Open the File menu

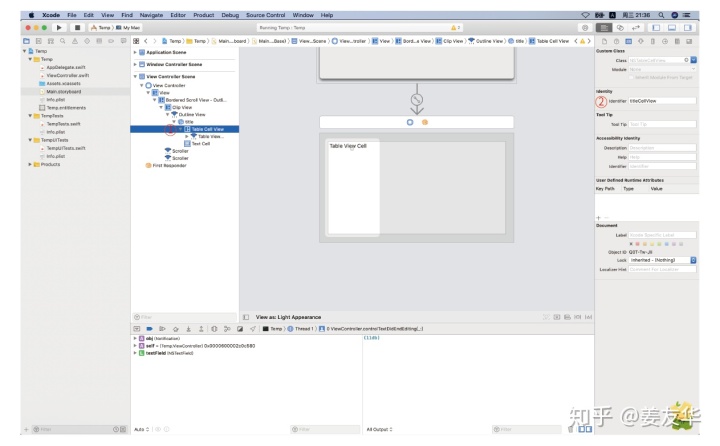pos(72,15)
